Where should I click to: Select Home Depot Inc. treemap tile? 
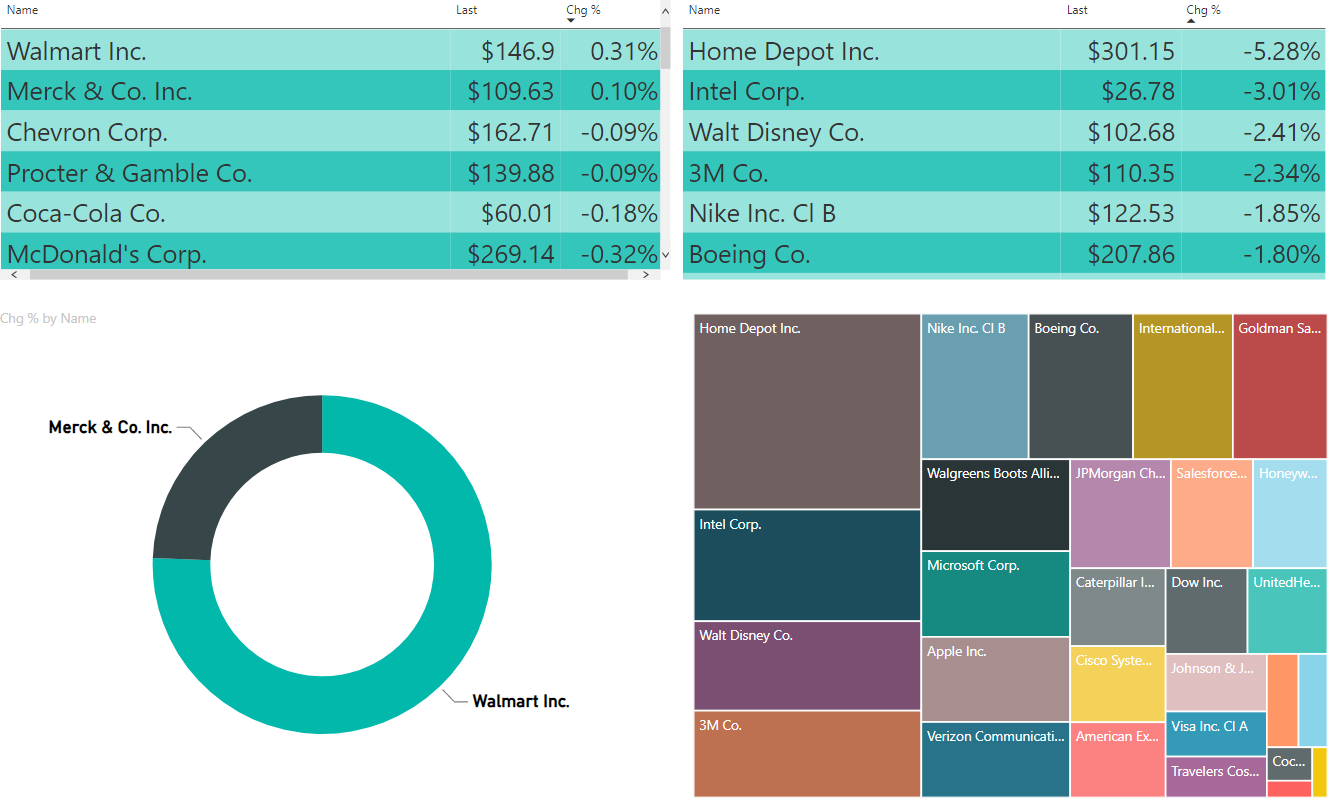pyautogui.click(x=807, y=411)
